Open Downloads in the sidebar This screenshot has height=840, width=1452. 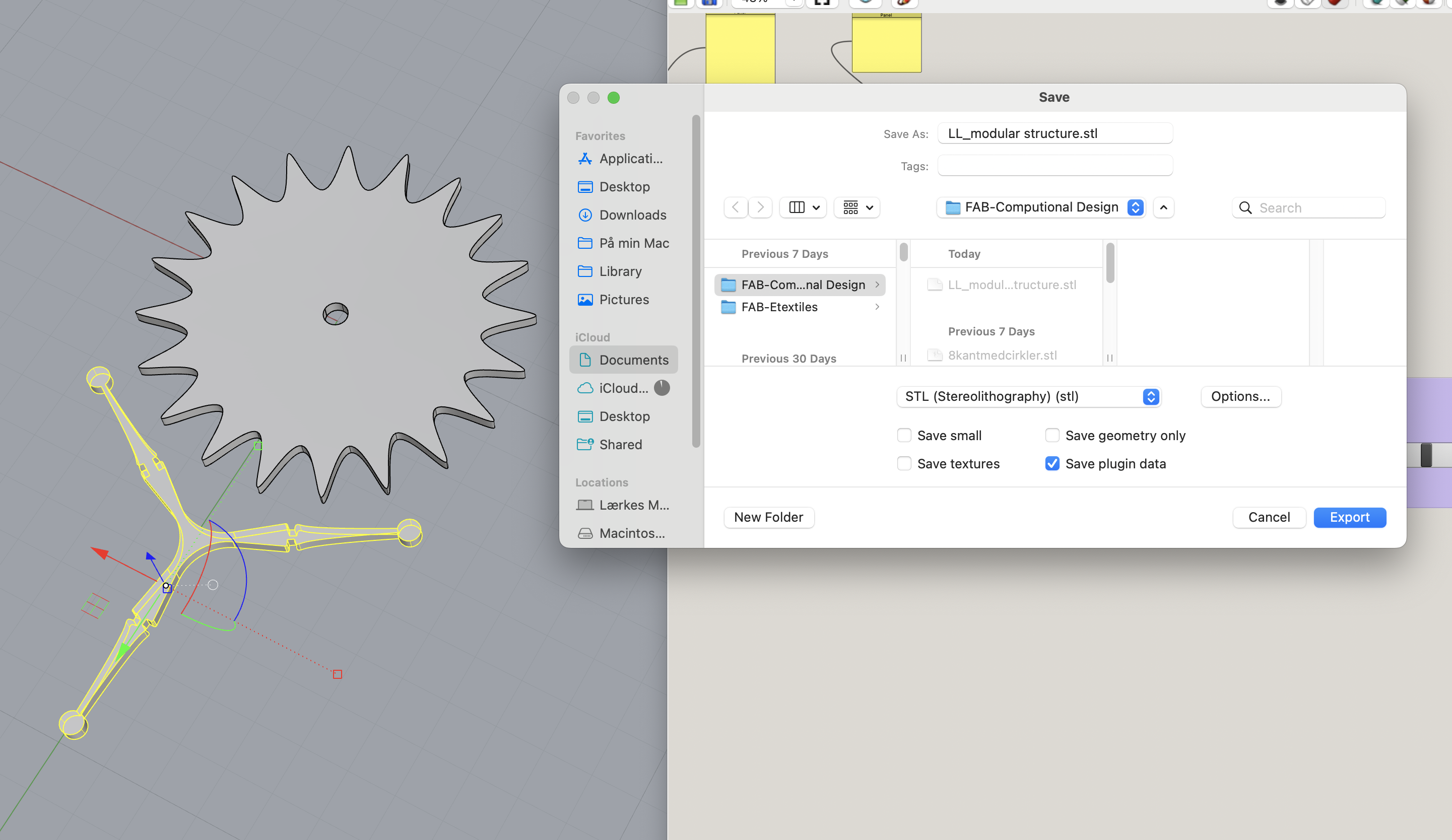632,215
